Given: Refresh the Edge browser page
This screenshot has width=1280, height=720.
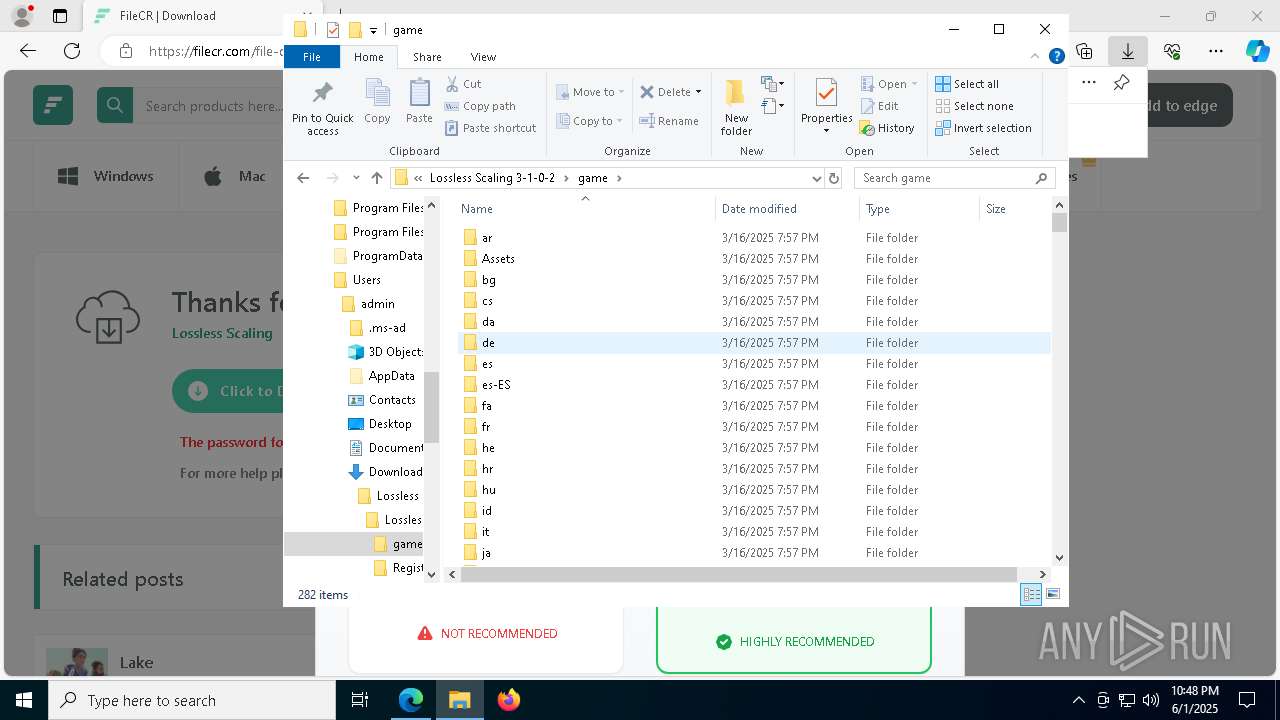Looking at the screenshot, I should click(x=72, y=51).
